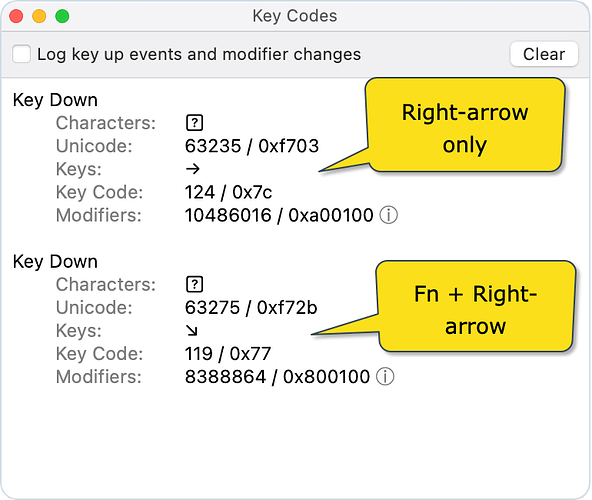
Task: Open modifiers info icon for 0x800100
Action: 385,377
